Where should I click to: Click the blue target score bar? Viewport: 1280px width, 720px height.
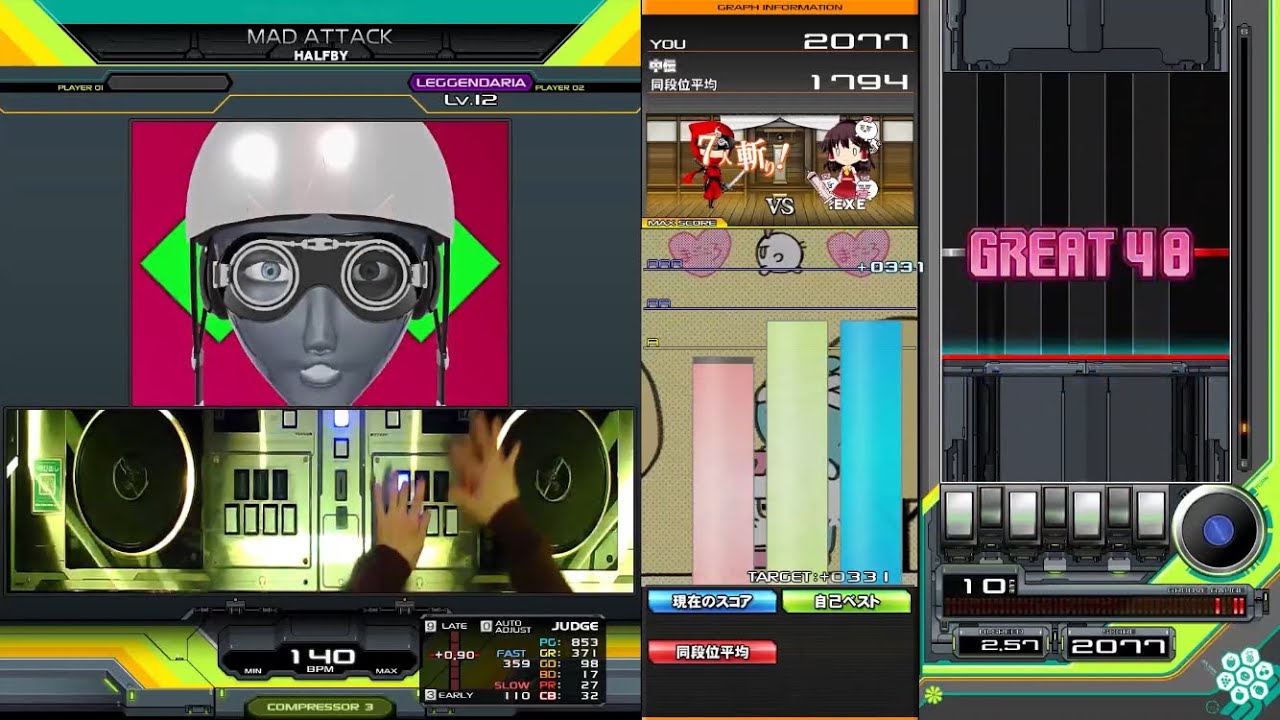[871, 451]
